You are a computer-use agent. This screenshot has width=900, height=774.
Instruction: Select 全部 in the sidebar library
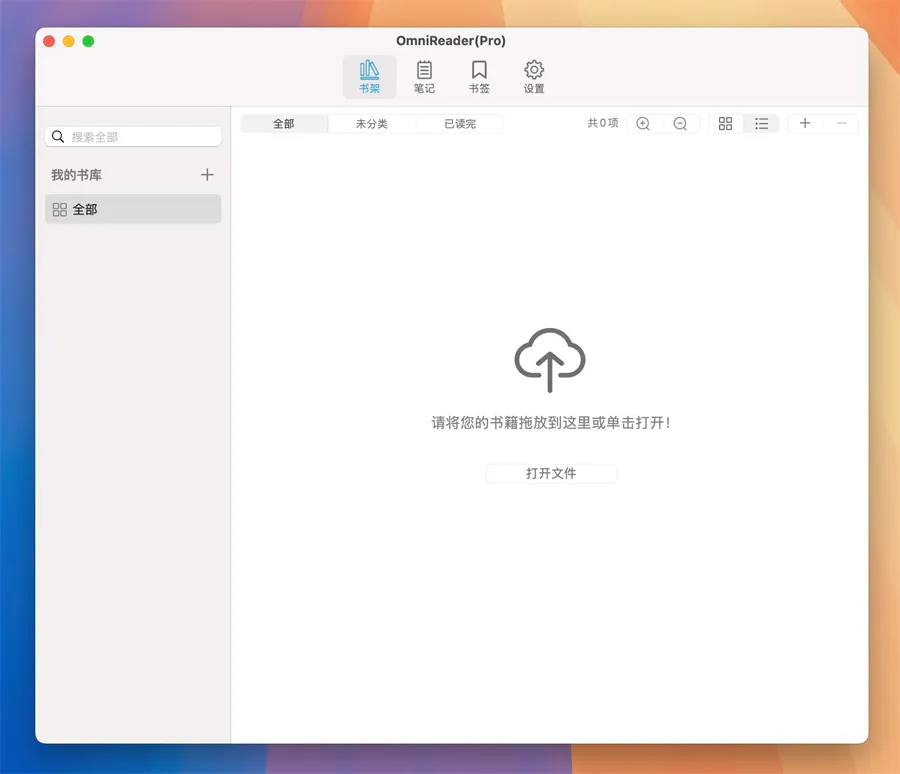(133, 210)
